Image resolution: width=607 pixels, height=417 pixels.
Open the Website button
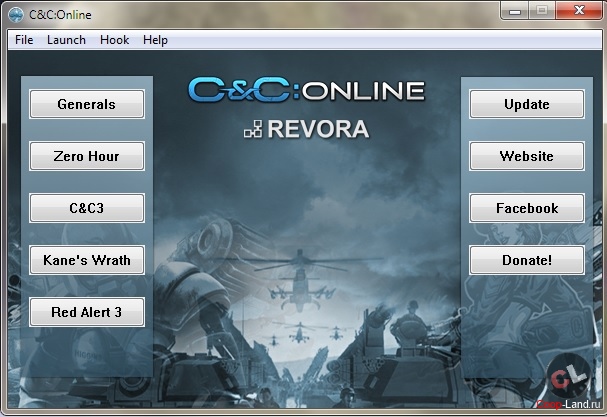527,156
